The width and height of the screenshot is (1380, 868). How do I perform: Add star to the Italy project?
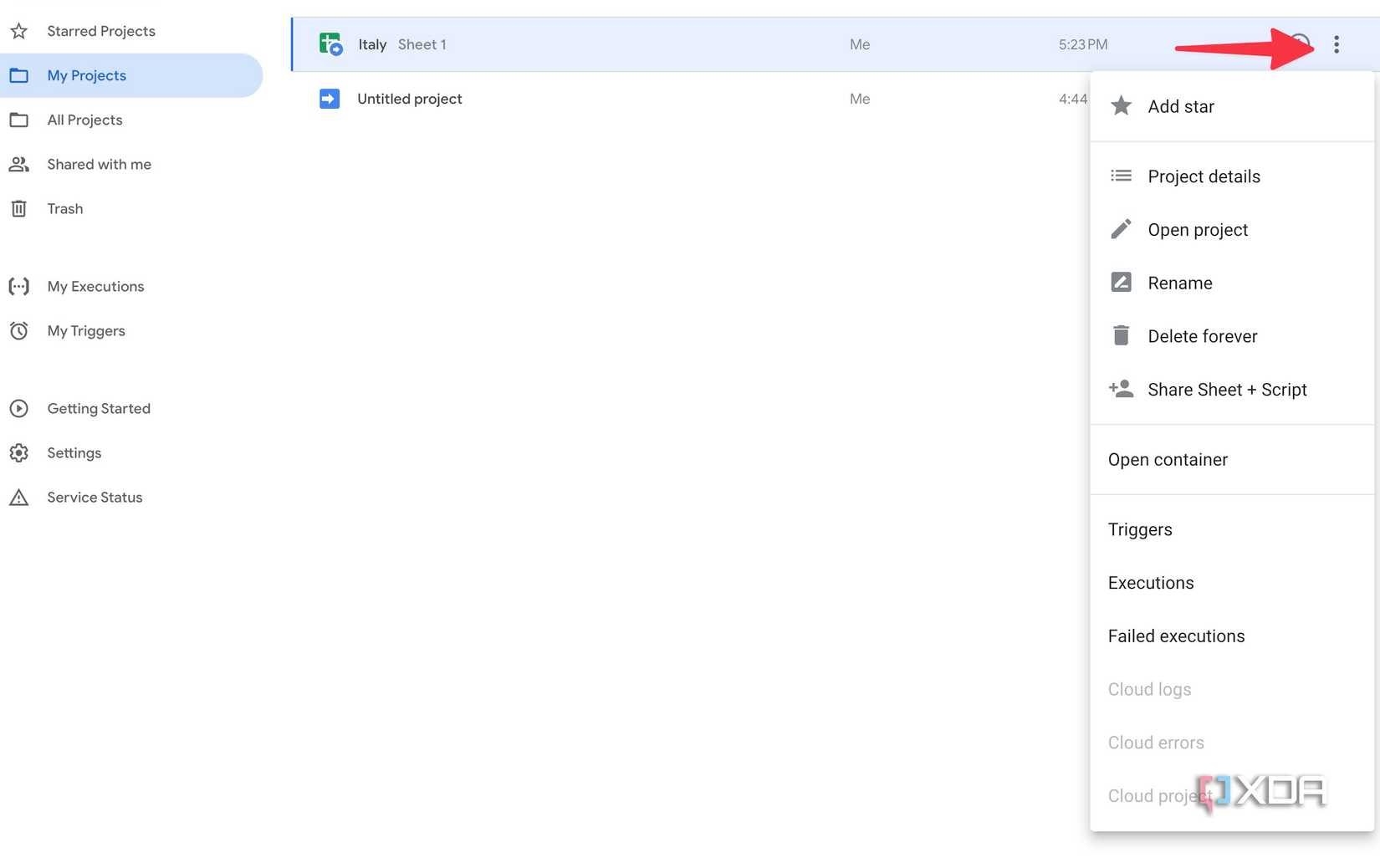pyautogui.click(x=1181, y=106)
